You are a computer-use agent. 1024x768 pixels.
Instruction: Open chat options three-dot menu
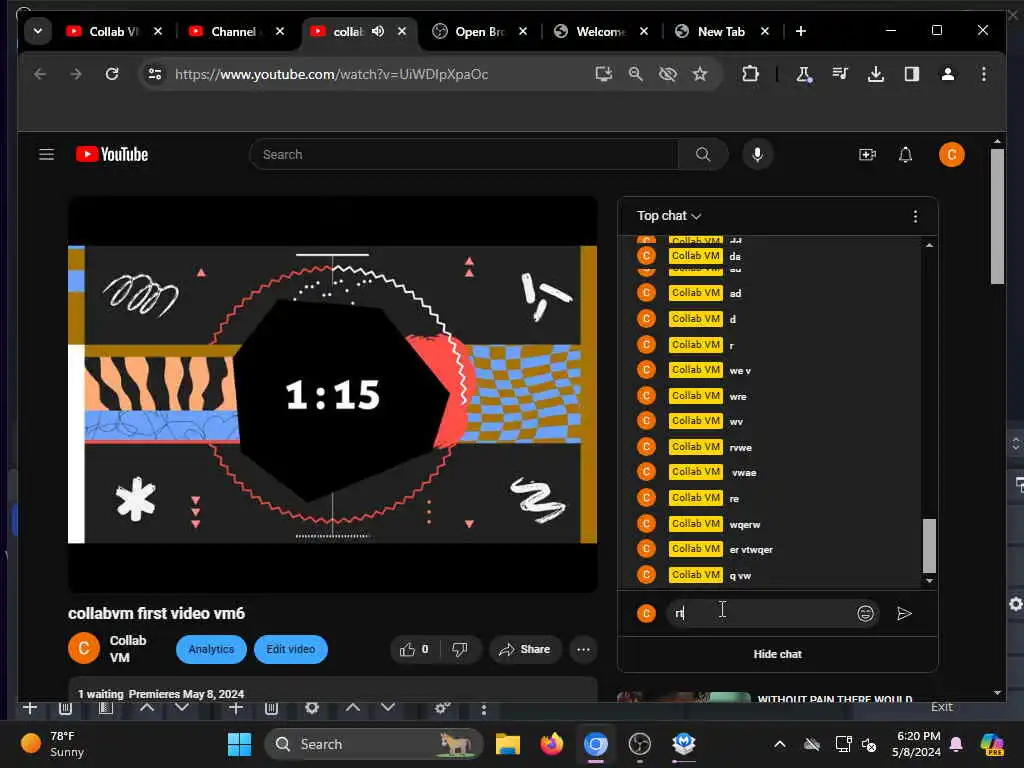tap(915, 217)
